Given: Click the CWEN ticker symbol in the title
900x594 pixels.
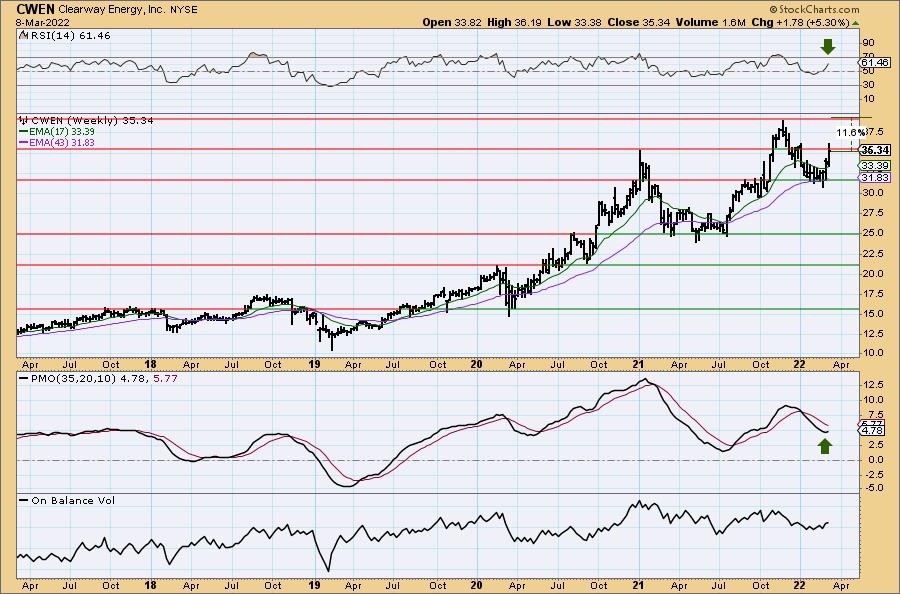Looking at the screenshot, I should (x=36, y=9).
